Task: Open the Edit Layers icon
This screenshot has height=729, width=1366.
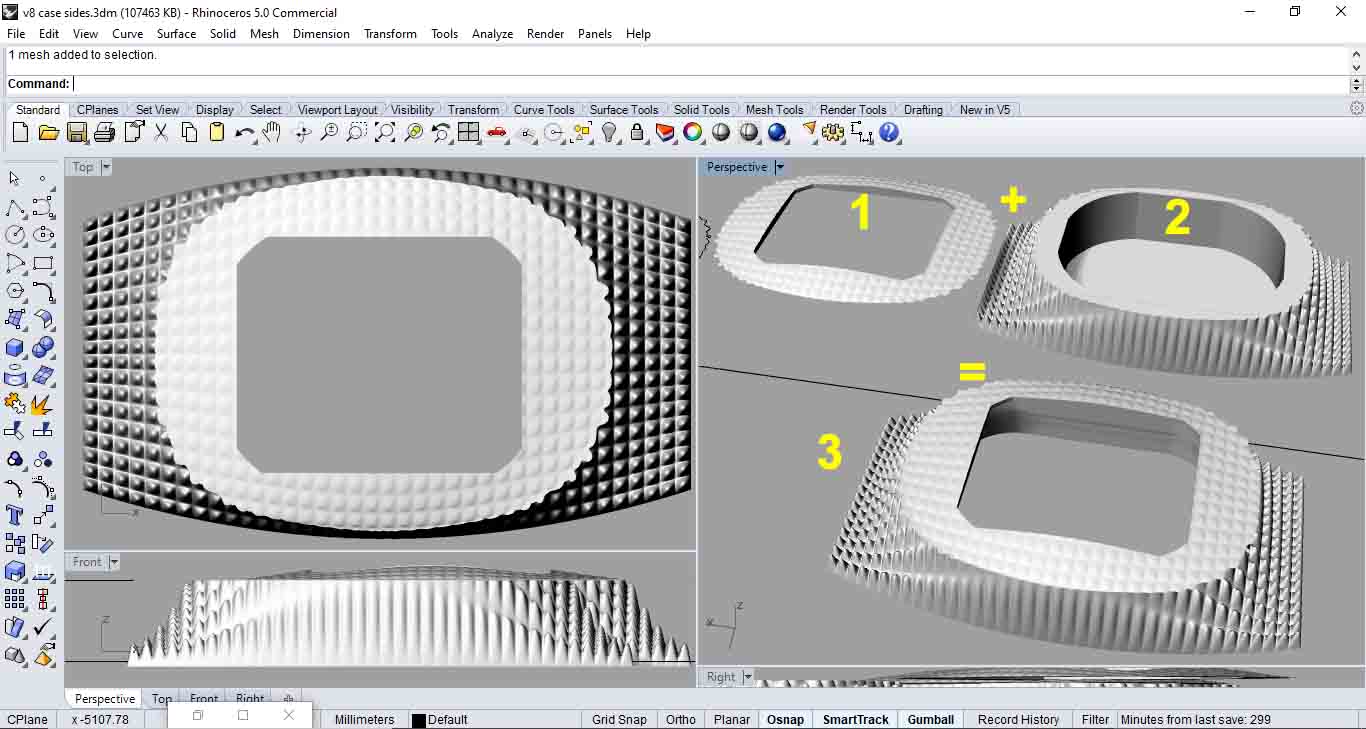Action: 665,132
